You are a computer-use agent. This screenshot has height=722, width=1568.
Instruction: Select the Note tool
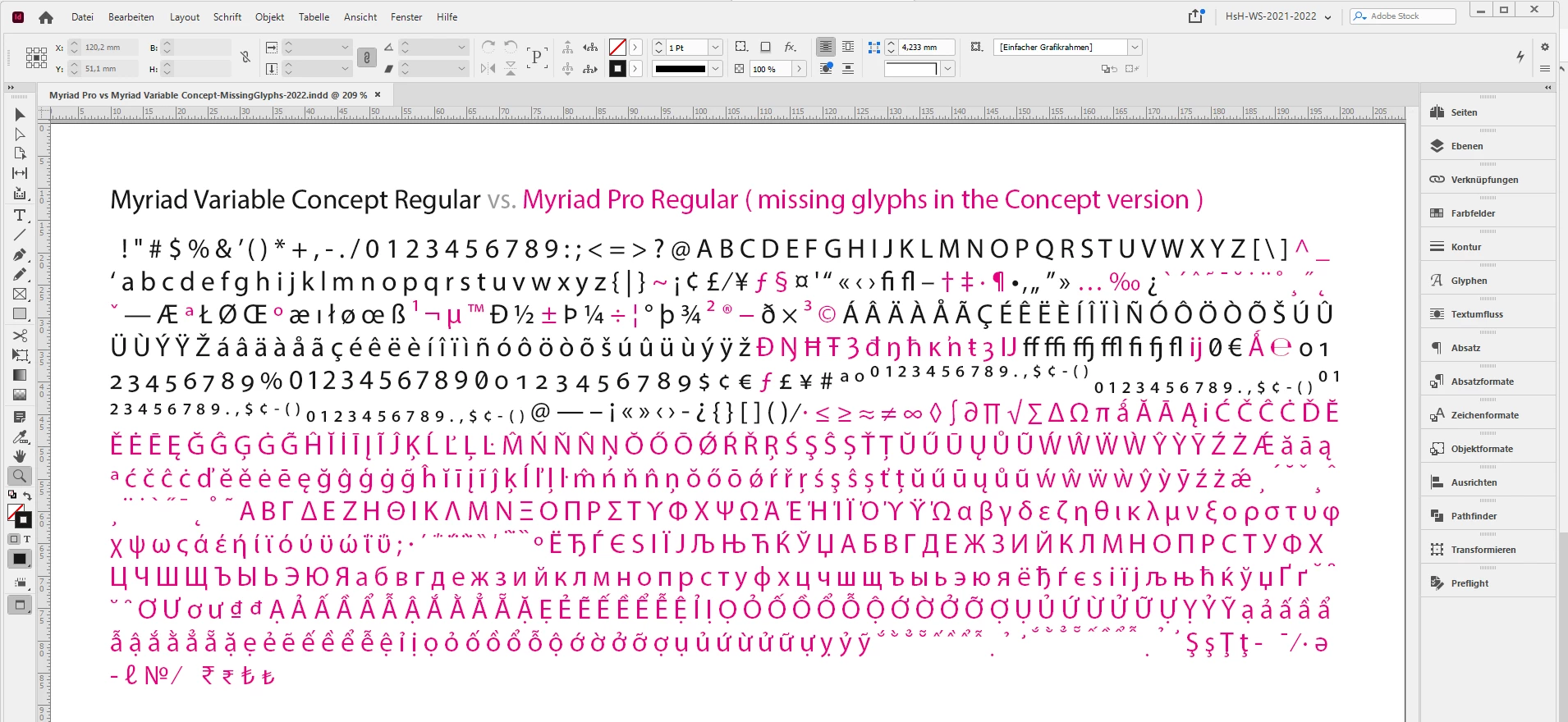20,417
